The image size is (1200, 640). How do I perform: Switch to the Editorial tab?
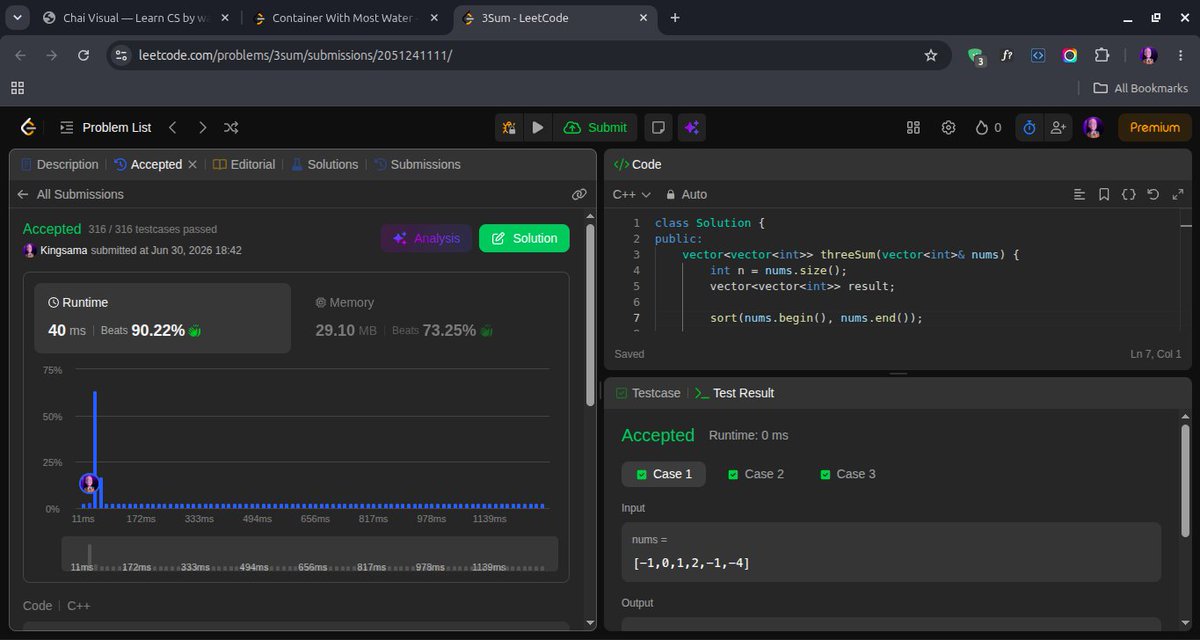click(244, 164)
